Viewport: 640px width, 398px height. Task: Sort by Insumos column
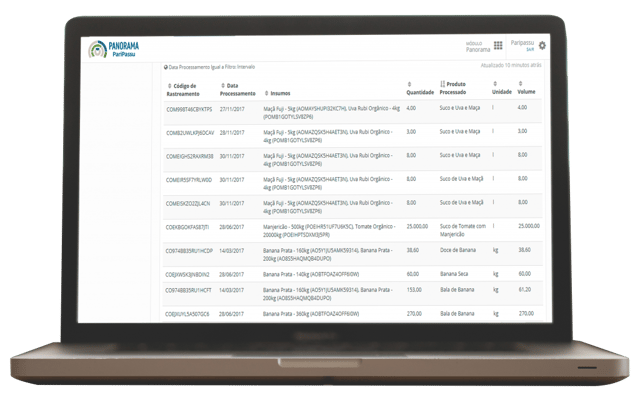pyautogui.click(x=277, y=93)
